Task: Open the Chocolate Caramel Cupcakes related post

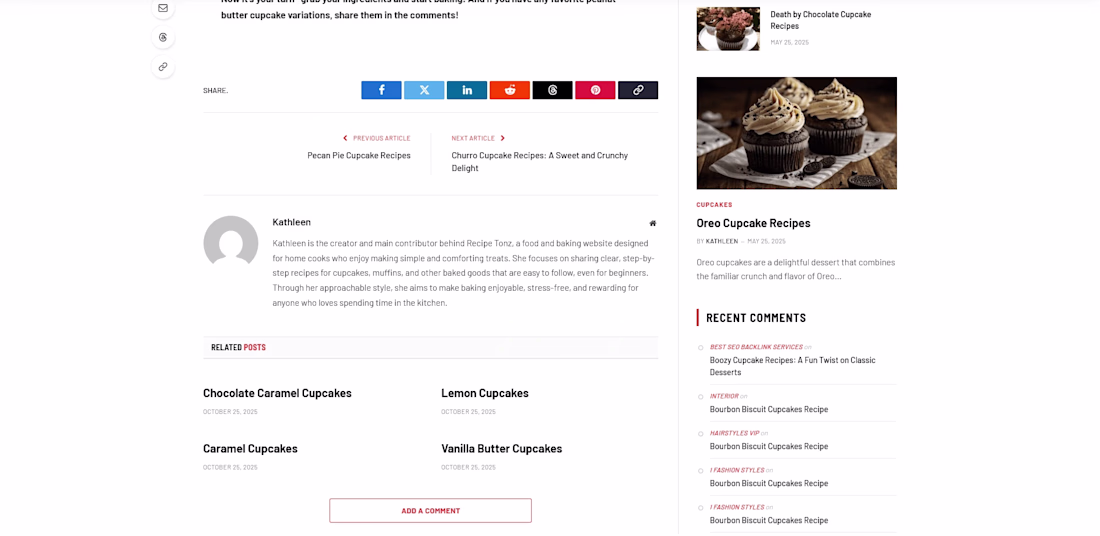Action: (277, 393)
